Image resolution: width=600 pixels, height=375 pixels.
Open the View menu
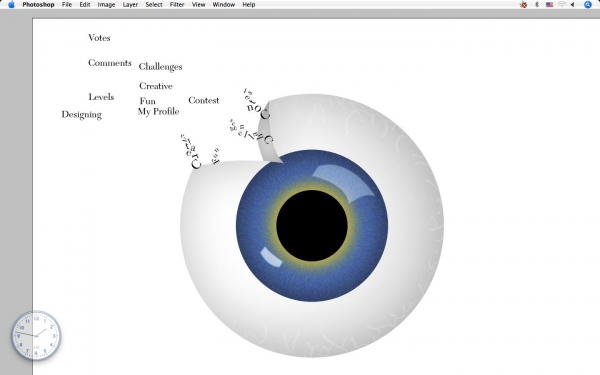(x=198, y=5)
